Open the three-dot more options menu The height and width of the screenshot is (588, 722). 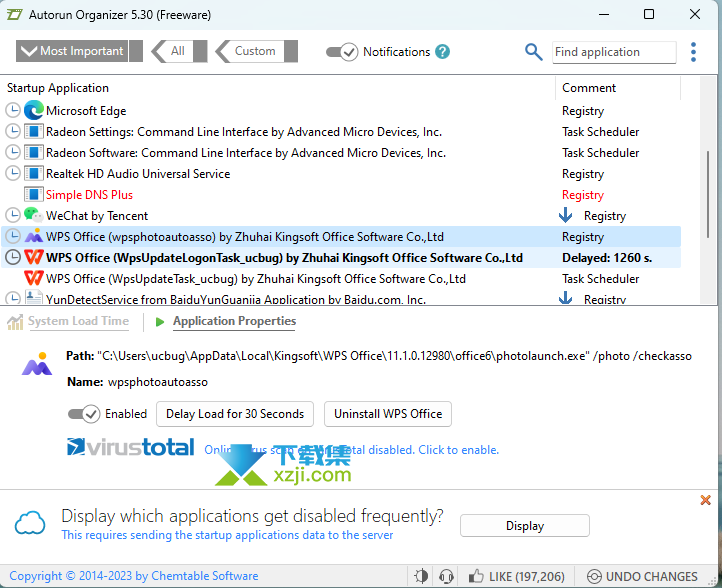[x=693, y=52]
